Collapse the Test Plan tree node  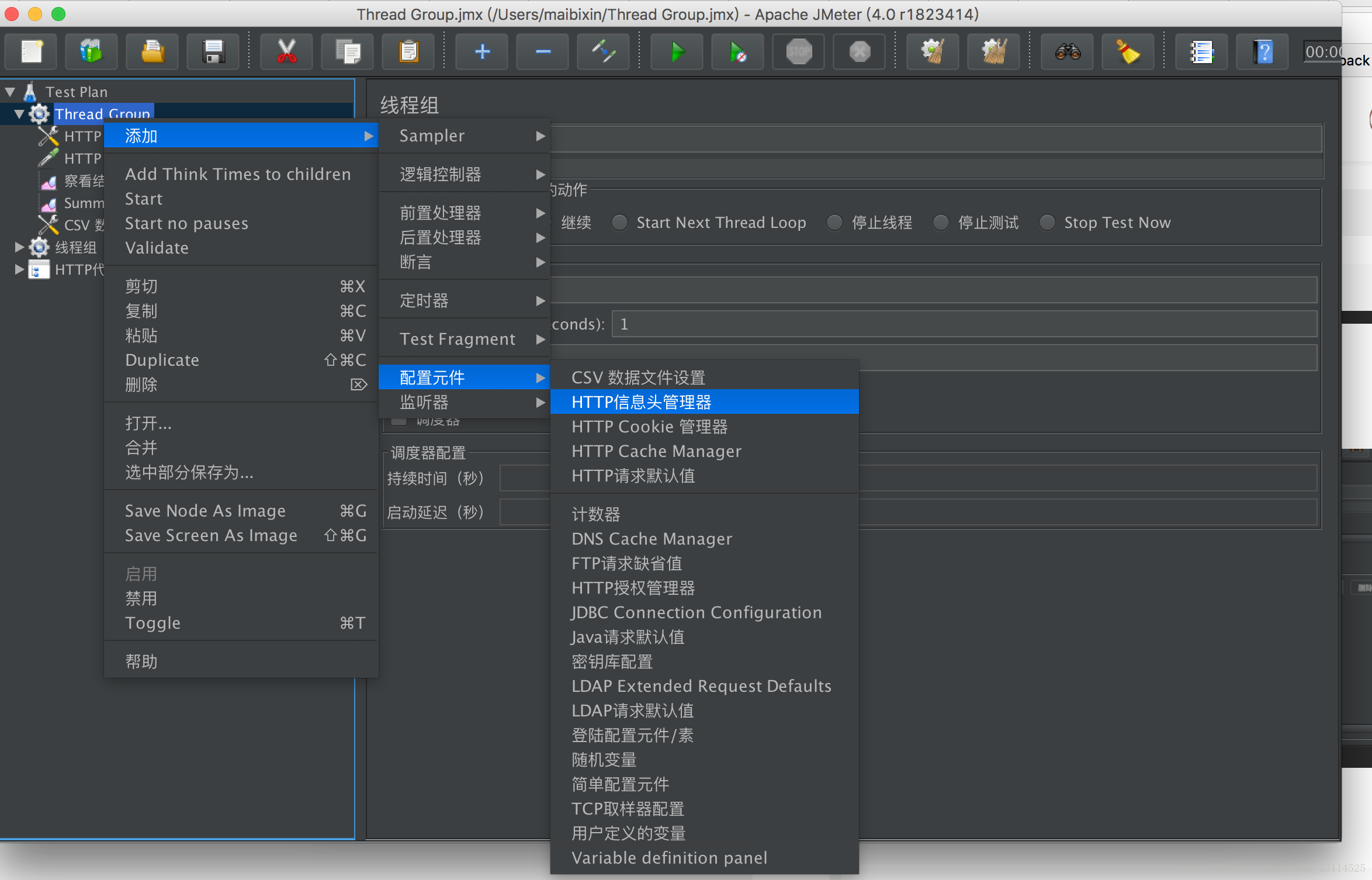[10, 92]
